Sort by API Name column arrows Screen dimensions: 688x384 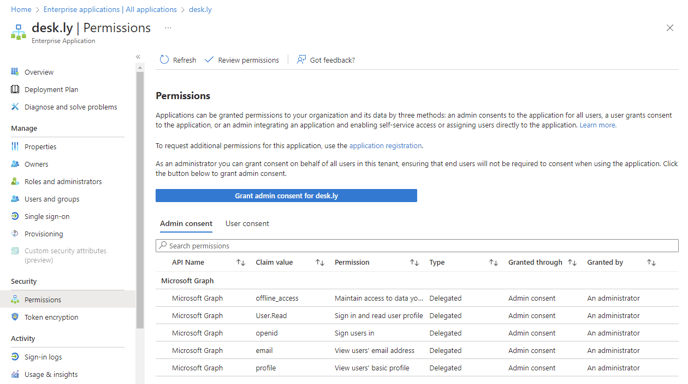(240, 262)
